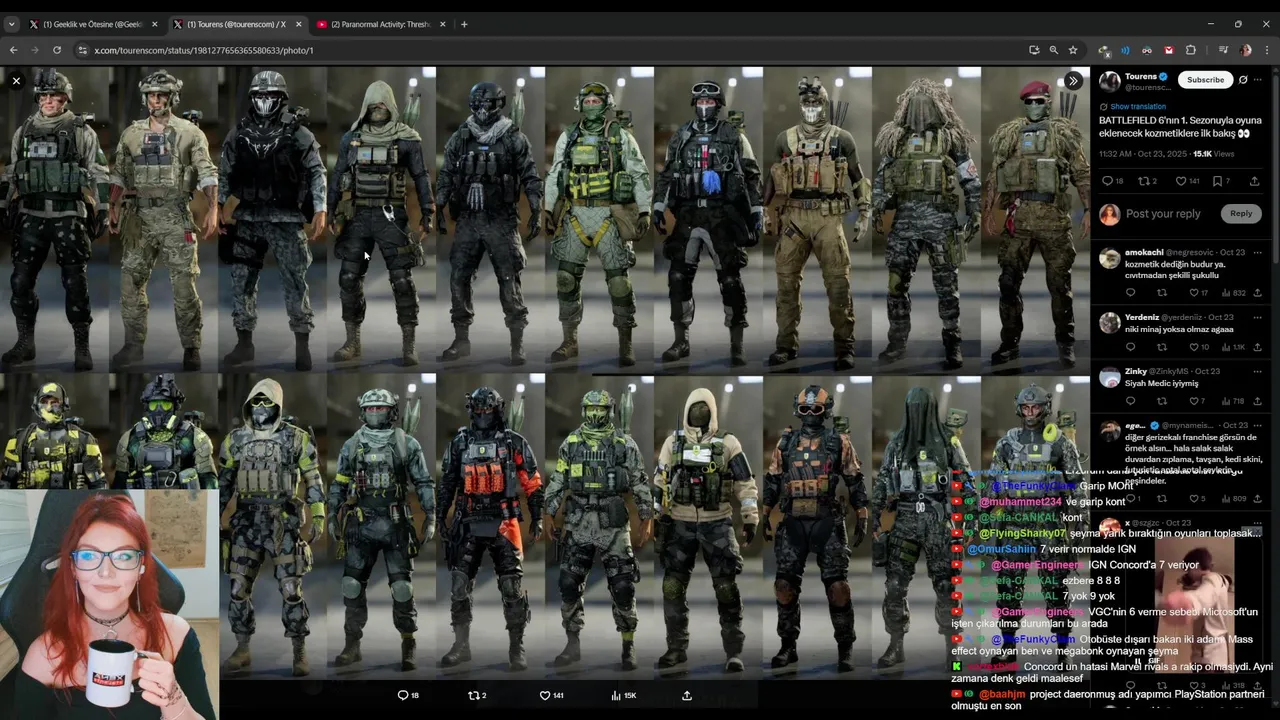Open Zinky's profile name
The height and width of the screenshot is (720, 1280).
point(1136,371)
